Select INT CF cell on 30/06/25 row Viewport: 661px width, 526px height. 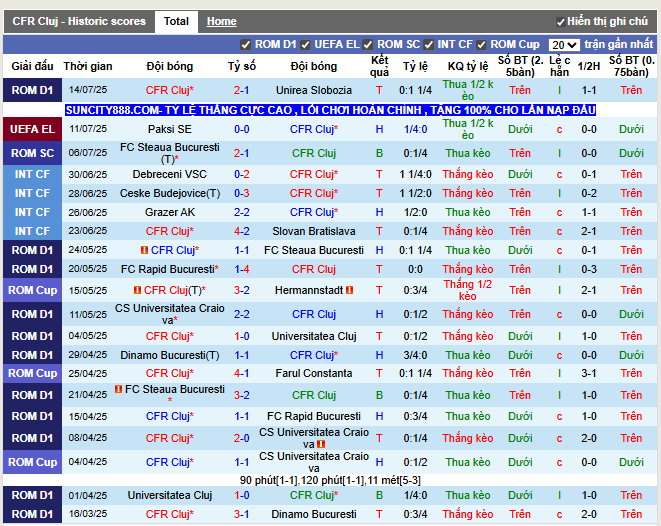32,174
